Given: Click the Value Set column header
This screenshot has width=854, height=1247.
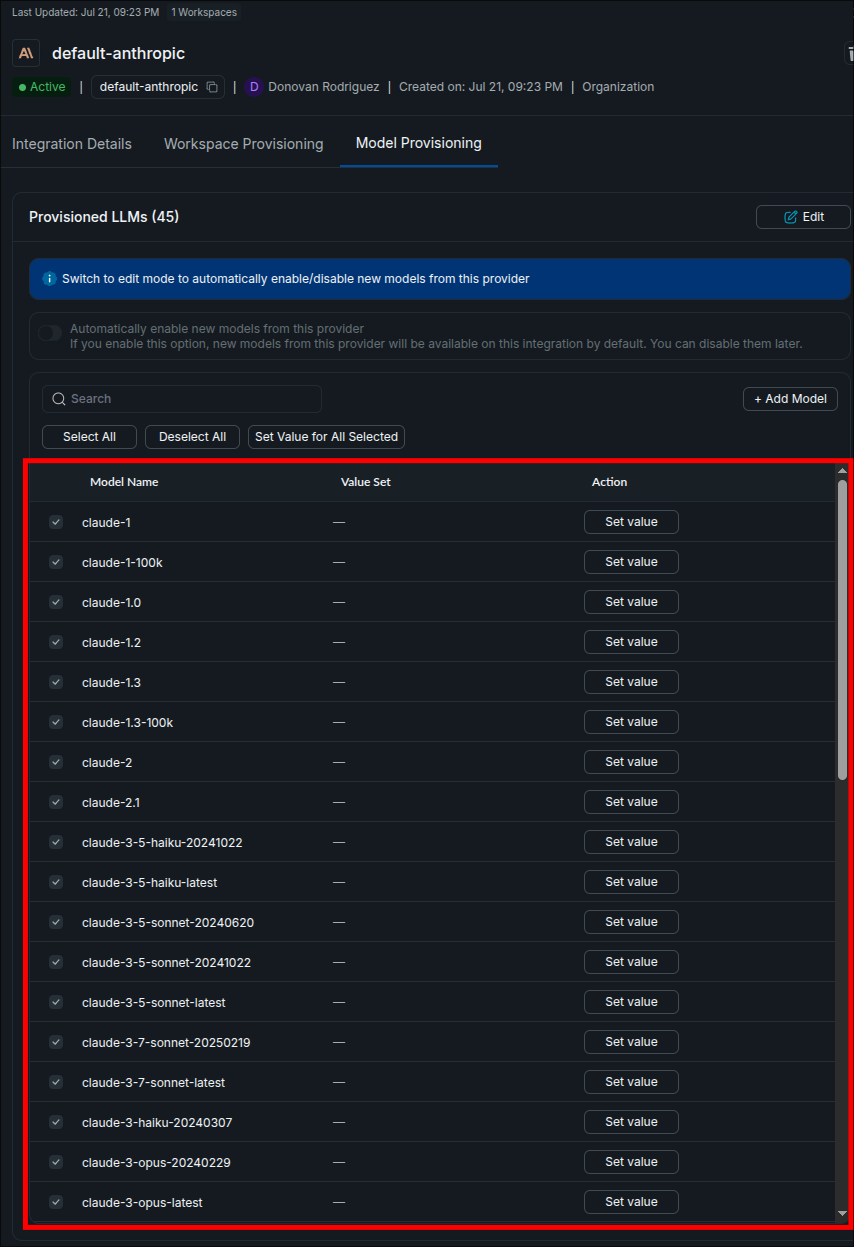Looking at the screenshot, I should click(x=366, y=482).
